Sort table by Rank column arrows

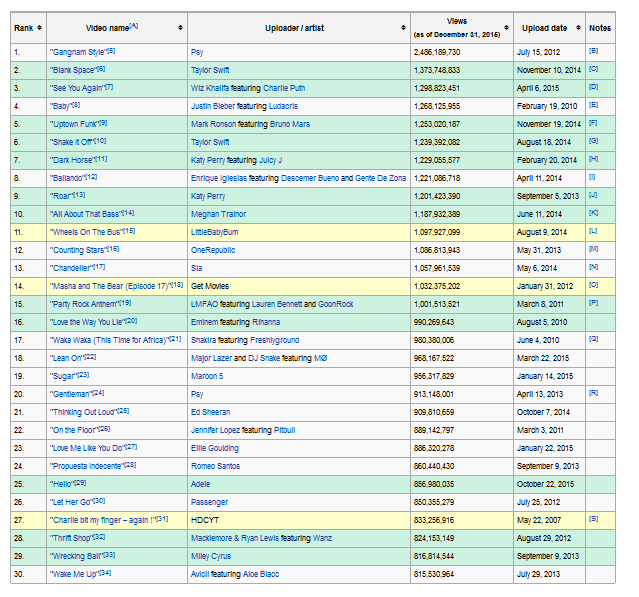pyautogui.click(x=39, y=28)
